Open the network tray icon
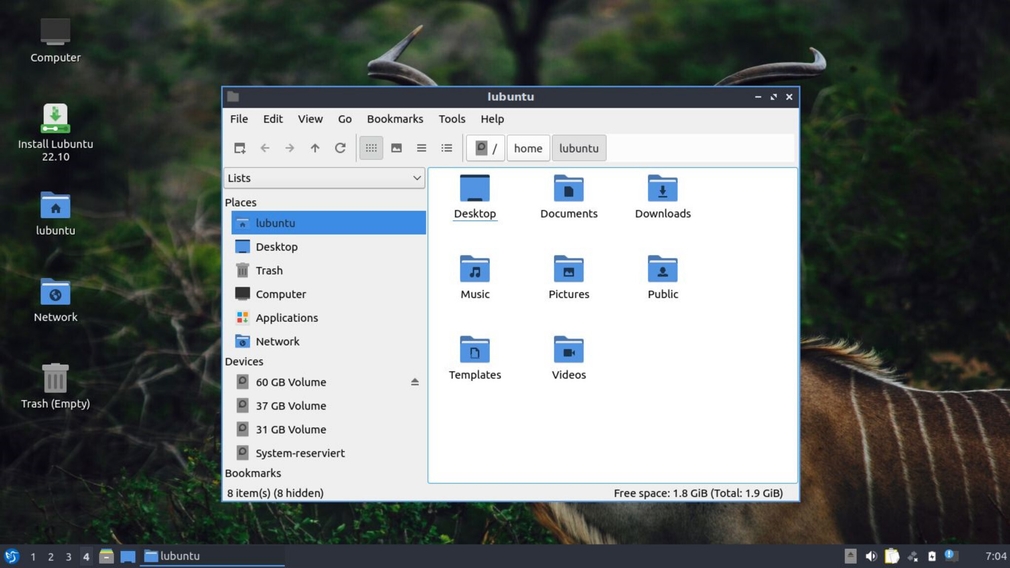Screen dimensions: 1010x568 coord(912,556)
